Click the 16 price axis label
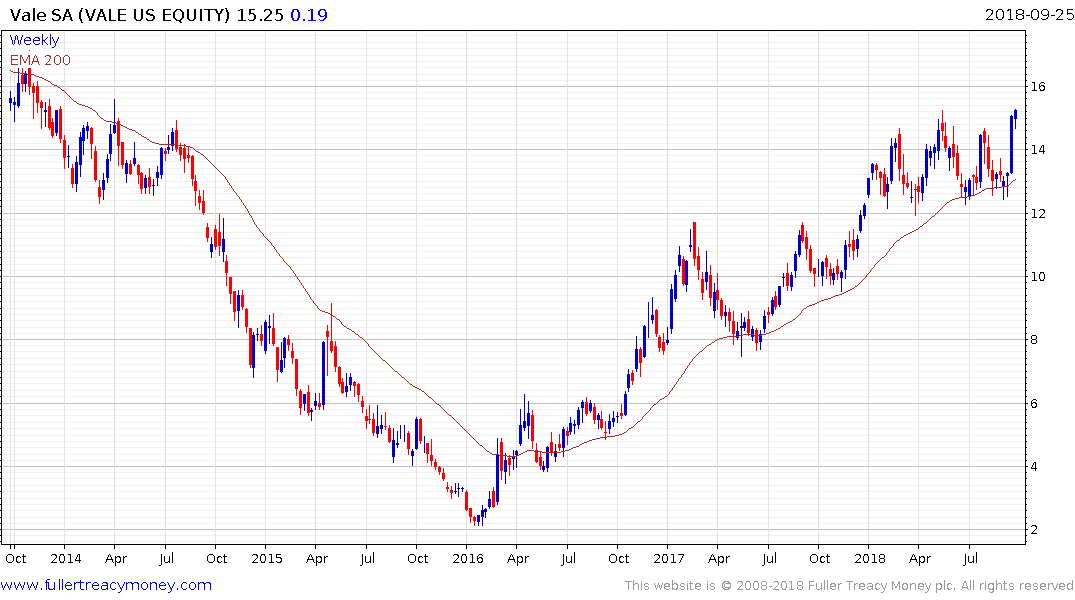 coord(1038,86)
